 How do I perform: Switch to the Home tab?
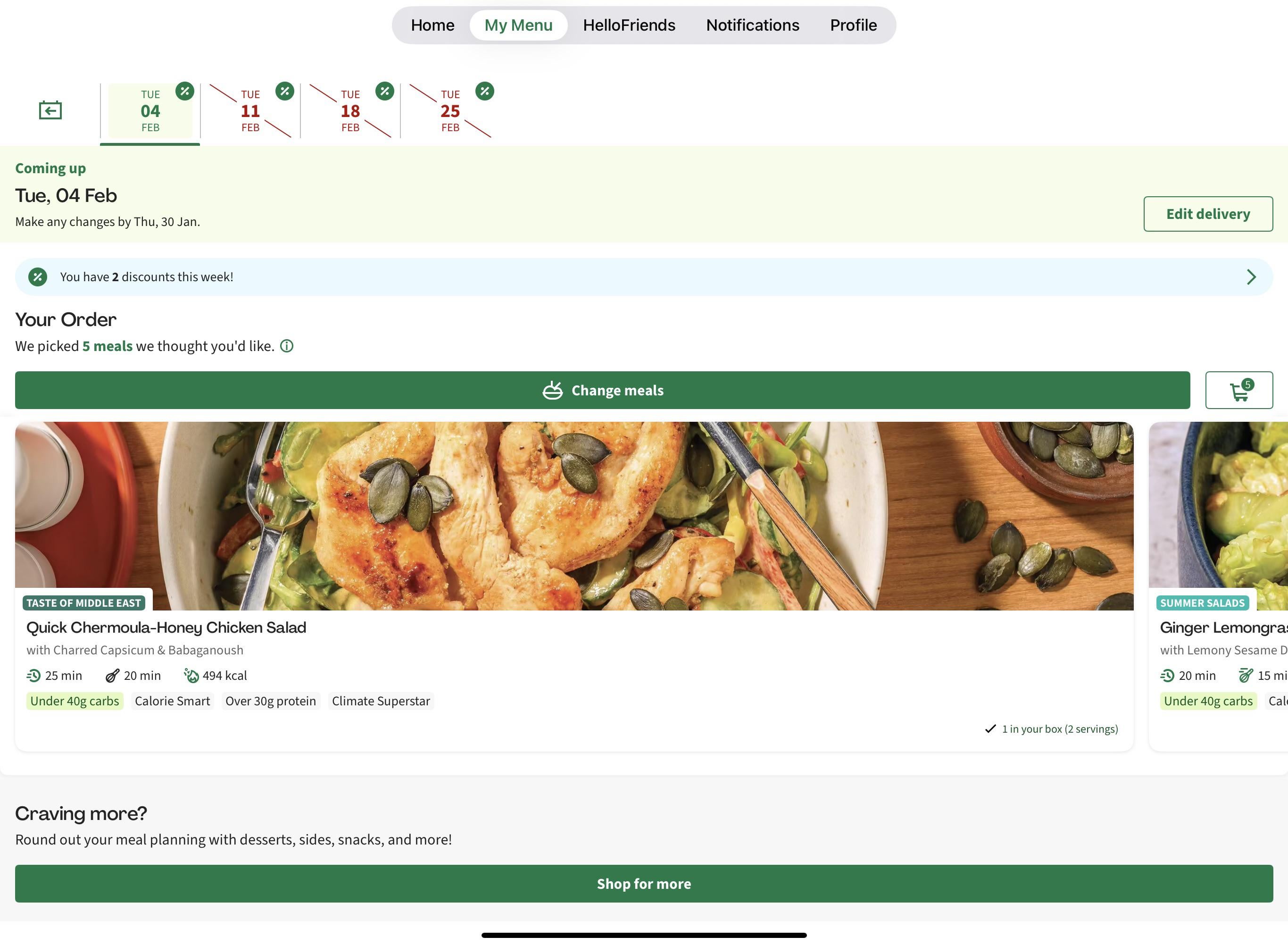click(432, 25)
